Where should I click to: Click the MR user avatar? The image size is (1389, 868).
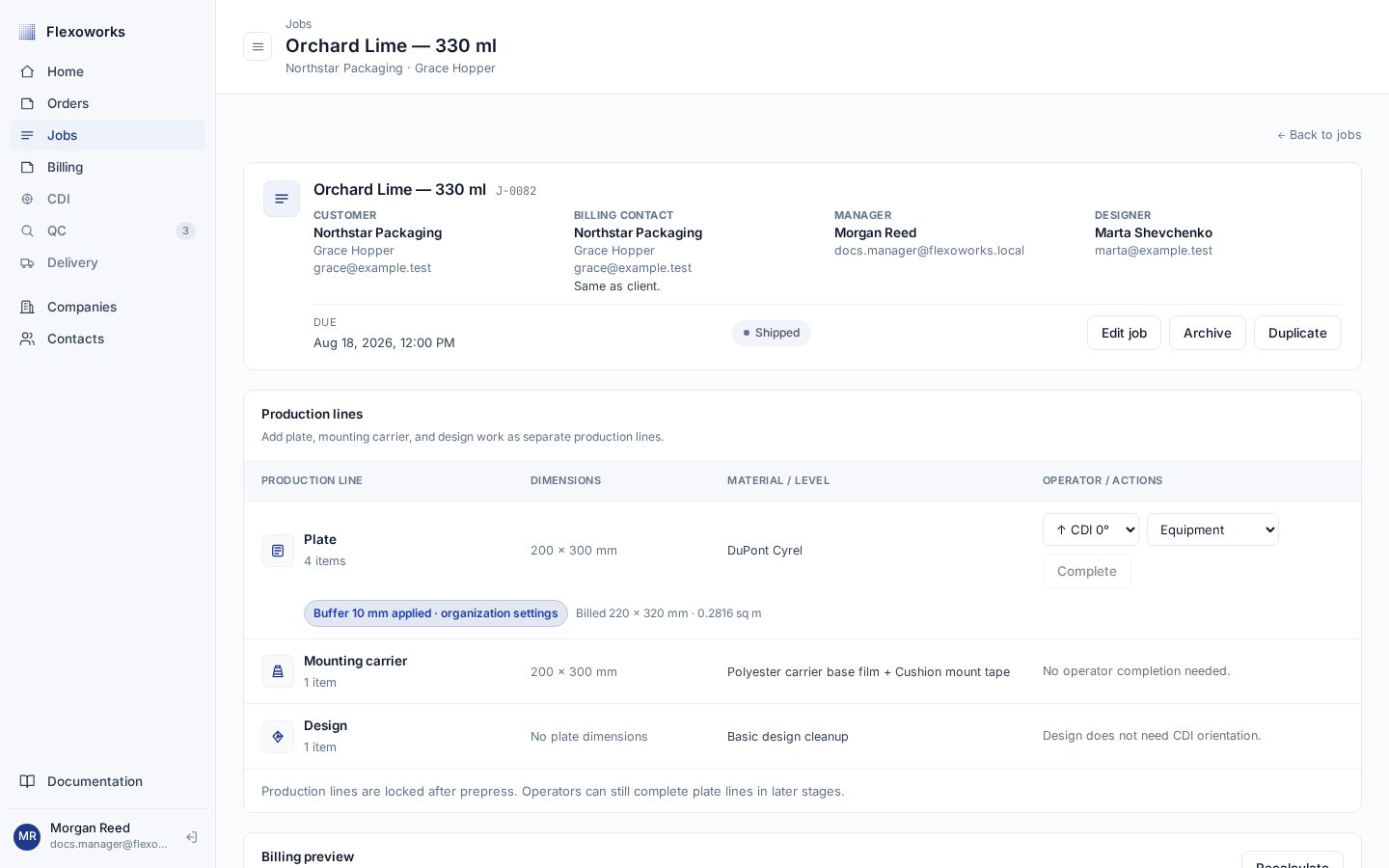tap(27, 836)
